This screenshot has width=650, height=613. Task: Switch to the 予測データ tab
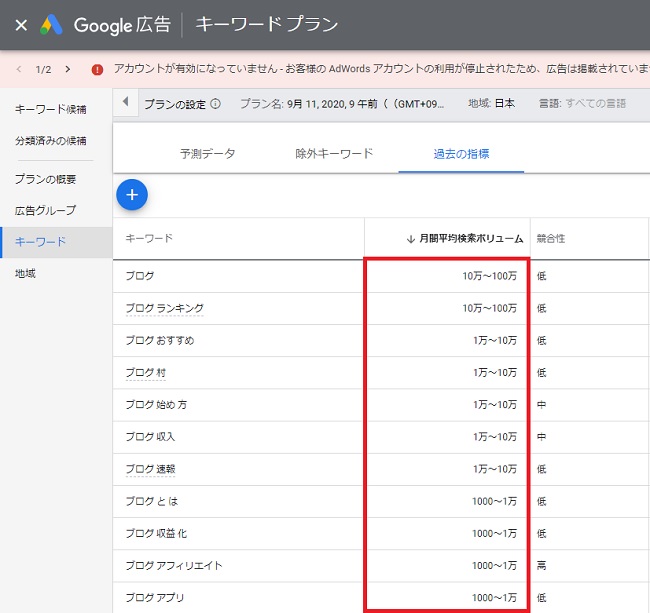tap(207, 154)
